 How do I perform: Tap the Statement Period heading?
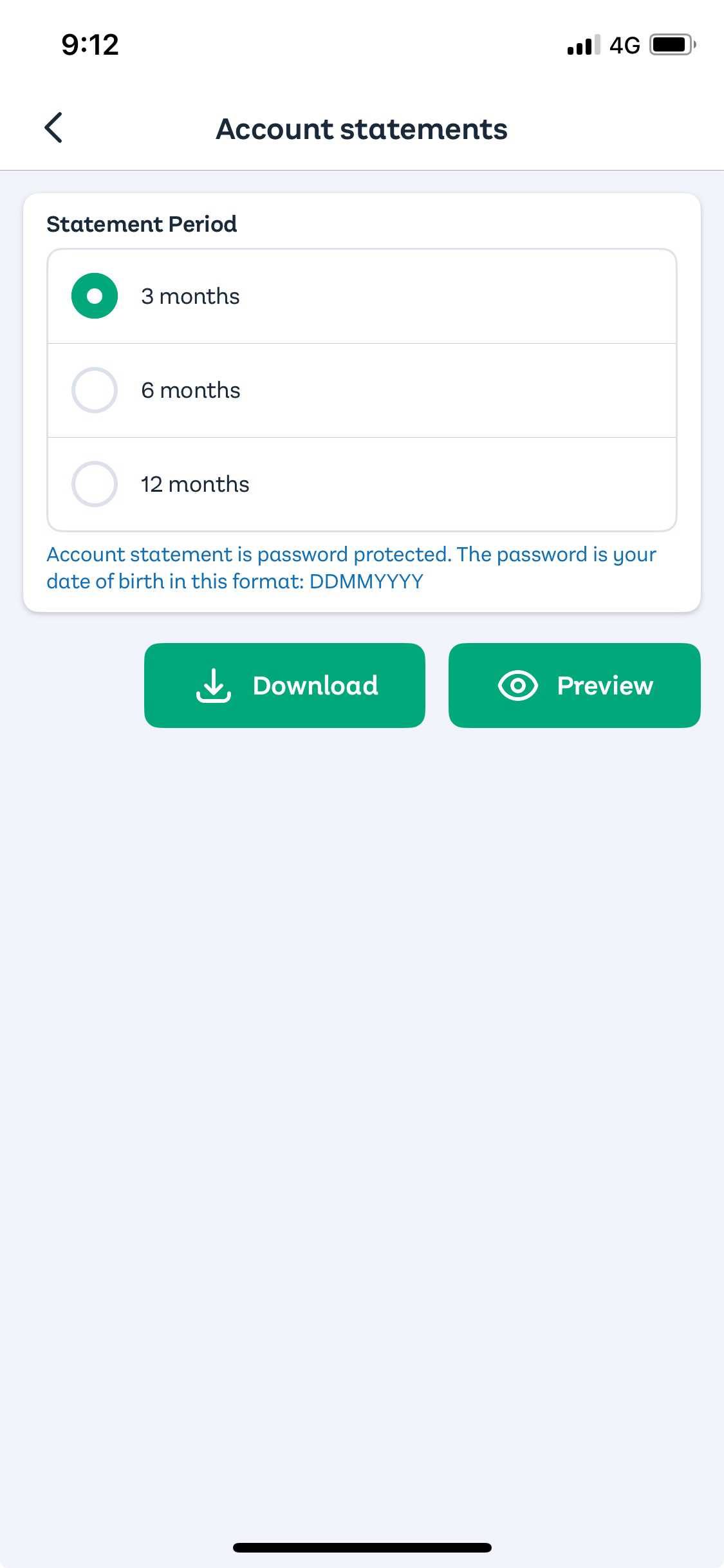click(142, 224)
